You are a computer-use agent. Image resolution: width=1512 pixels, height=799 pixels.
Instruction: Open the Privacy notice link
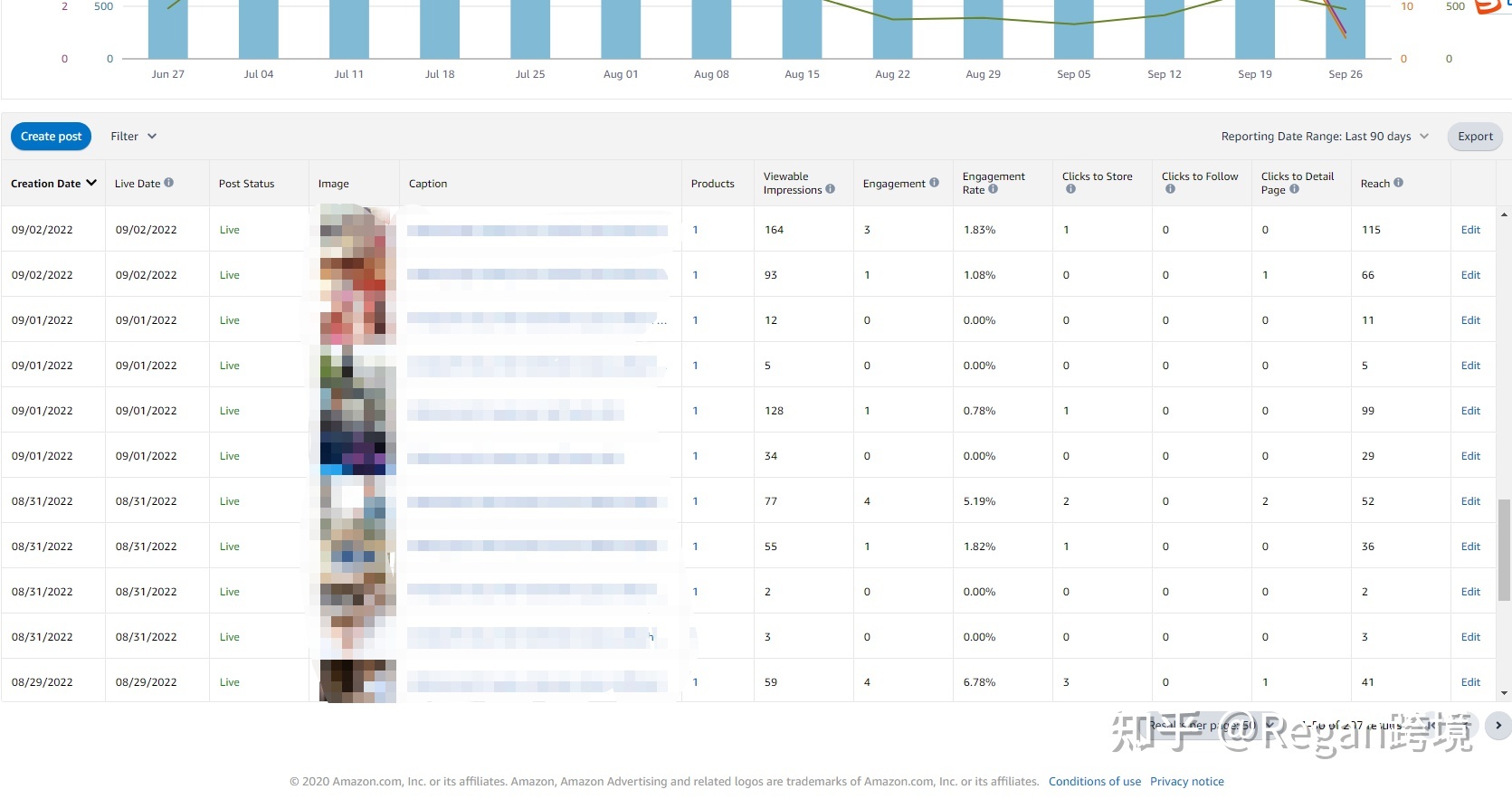(x=1186, y=782)
